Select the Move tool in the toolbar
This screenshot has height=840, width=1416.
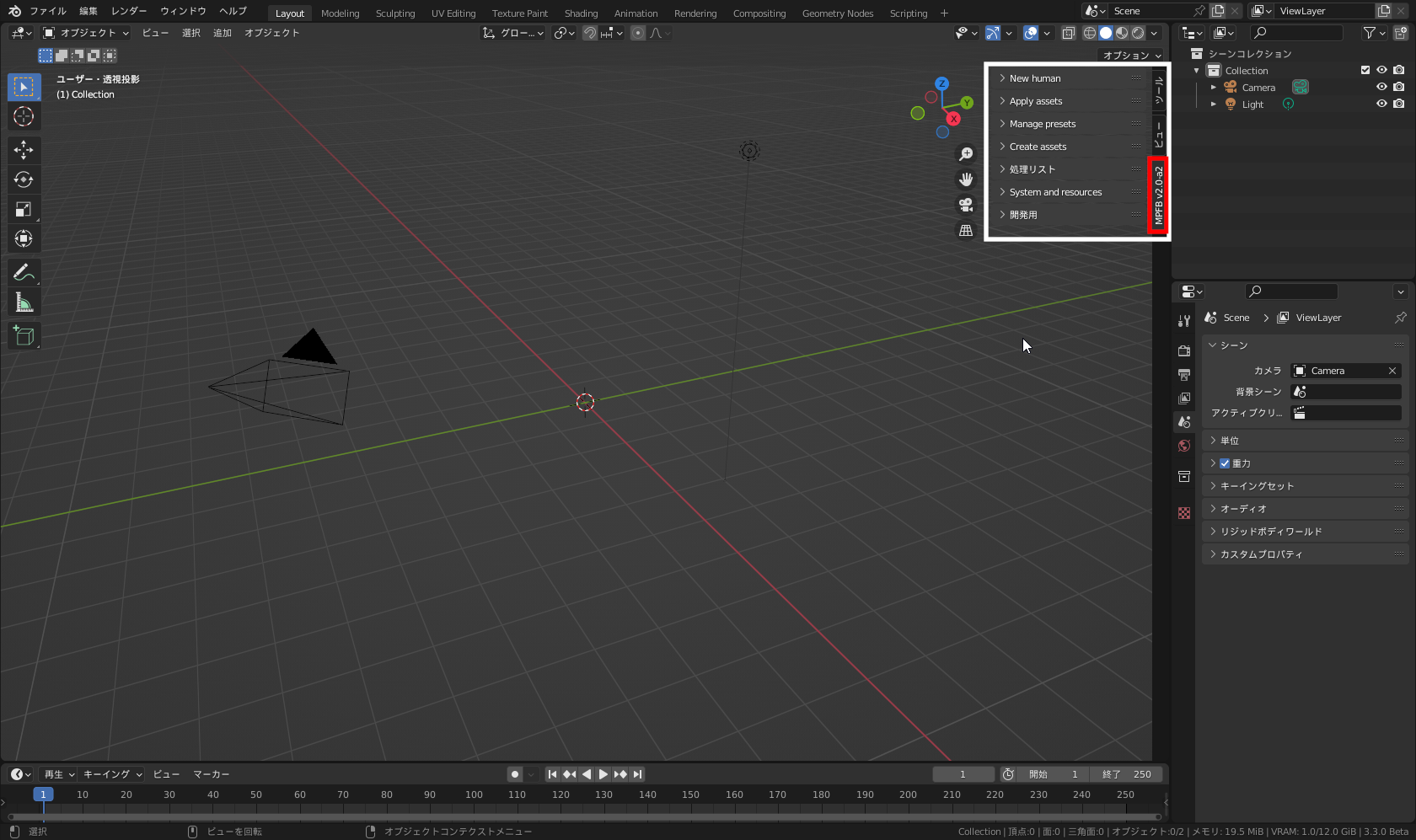[24, 150]
